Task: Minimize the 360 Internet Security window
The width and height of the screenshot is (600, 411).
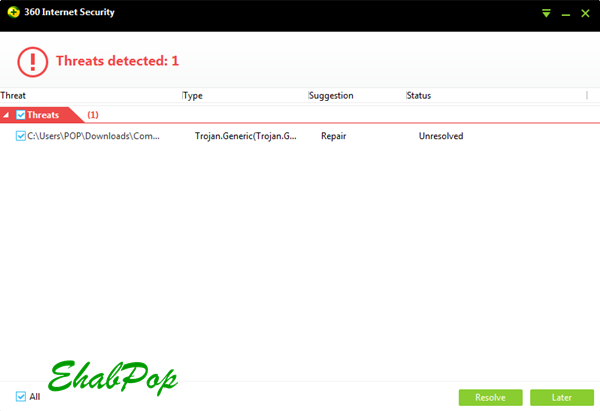Action: tap(566, 15)
